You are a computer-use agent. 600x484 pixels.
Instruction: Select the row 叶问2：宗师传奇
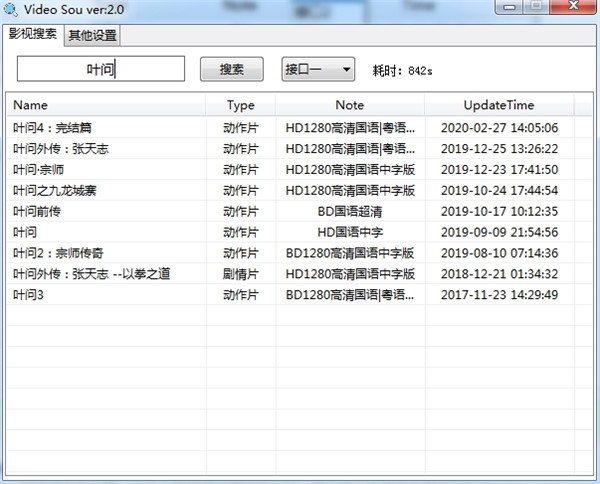click(300, 253)
